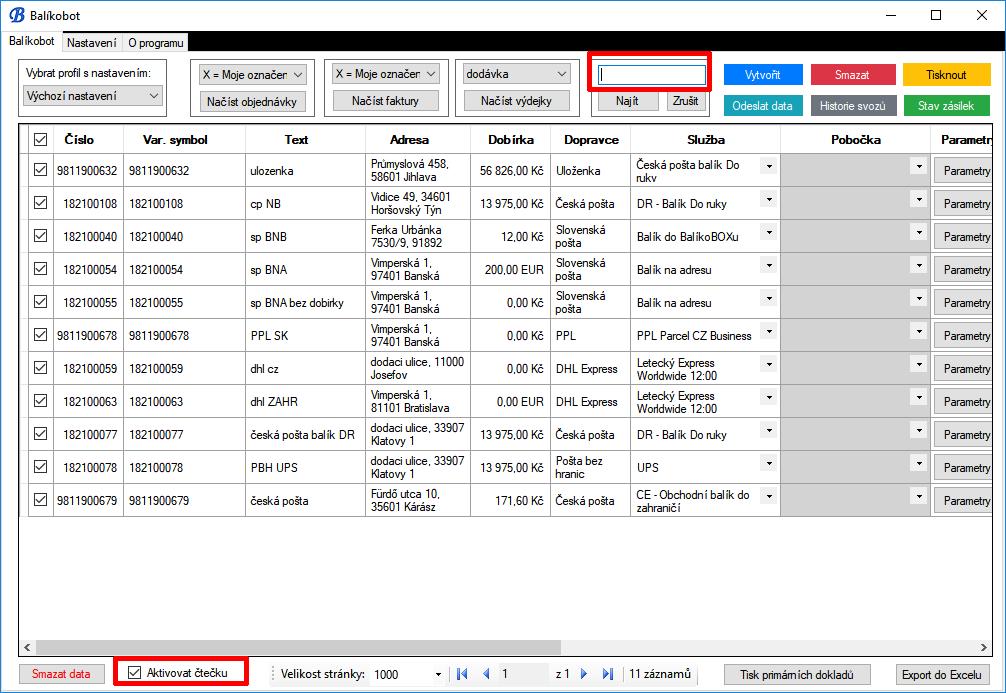This screenshot has height=693, width=1006.
Task: Open the O programu tab
Action: 155,42
